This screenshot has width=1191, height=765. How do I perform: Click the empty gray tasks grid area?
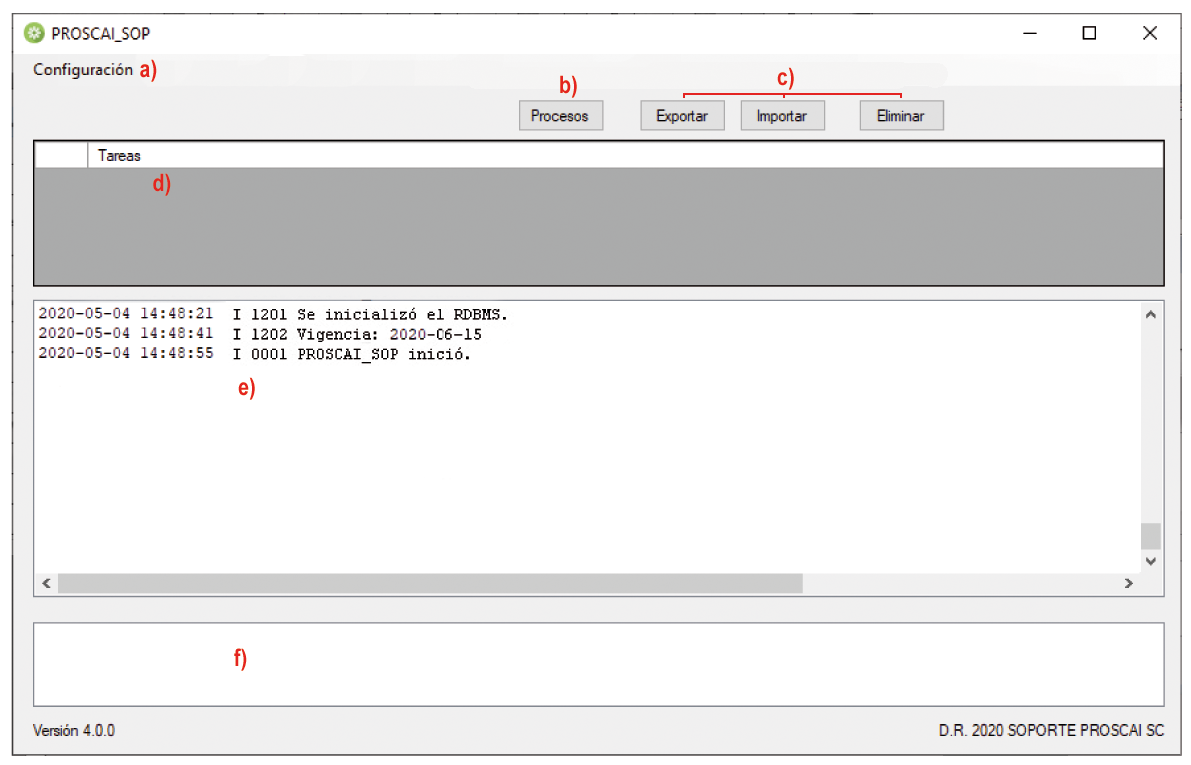[599, 226]
